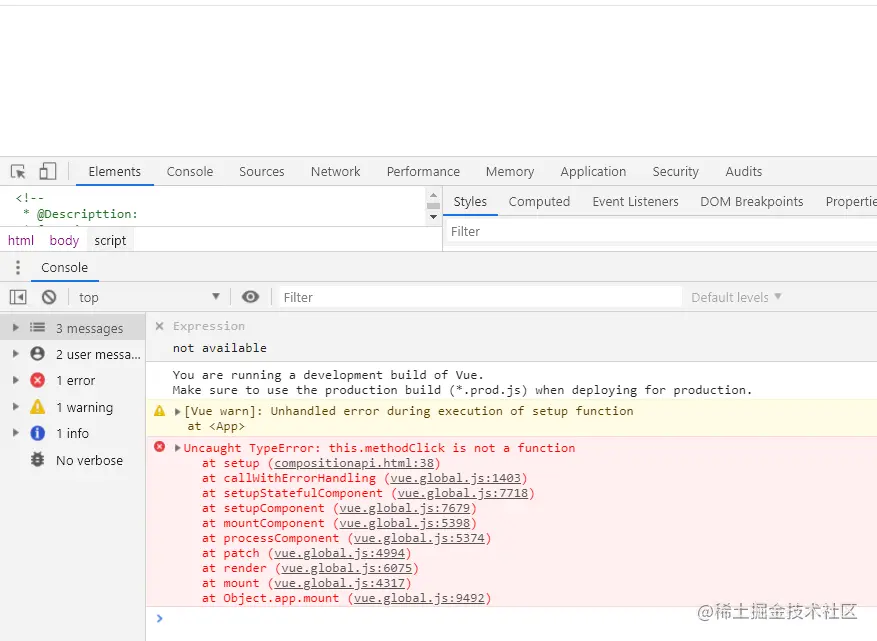Click red error icon beside Uncaught TypeError
Image resolution: width=877 pixels, height=641 pixels.
pyautogui.click(x=159, y=447)
